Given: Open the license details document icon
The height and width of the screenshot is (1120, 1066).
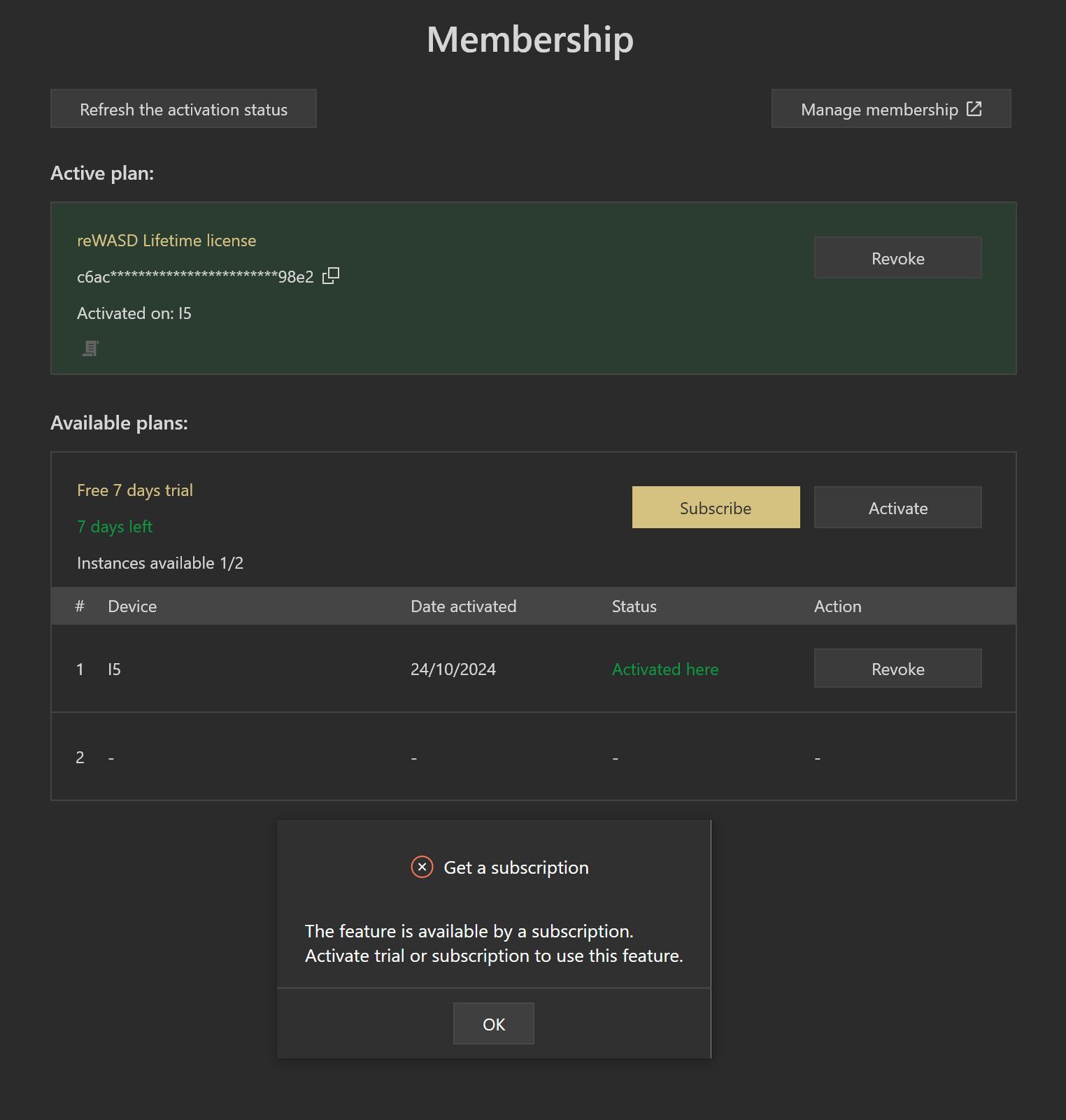Looking at the screenshot, I should click(90, 348).
